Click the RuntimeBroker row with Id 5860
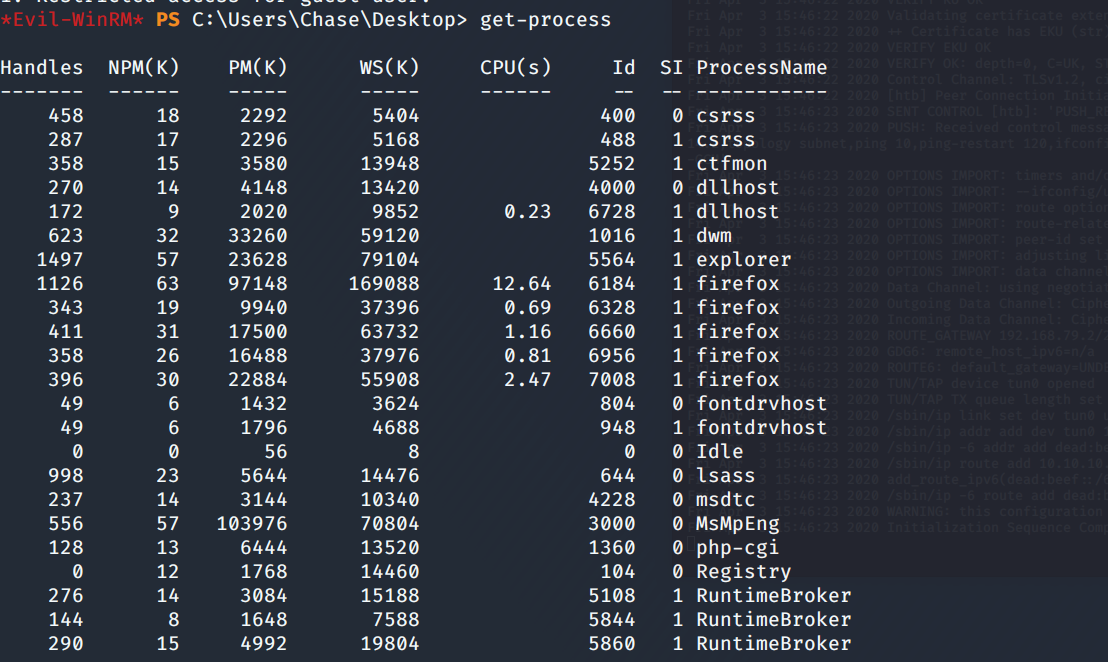This screenshot has width=1108, height=662. pos(773,644)
